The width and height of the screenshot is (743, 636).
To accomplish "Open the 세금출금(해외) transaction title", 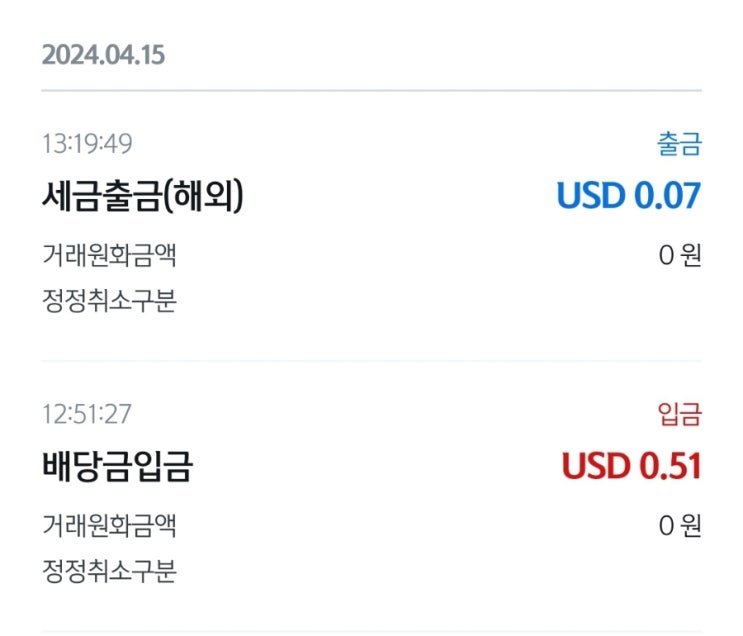I will [x=143, y=197].
